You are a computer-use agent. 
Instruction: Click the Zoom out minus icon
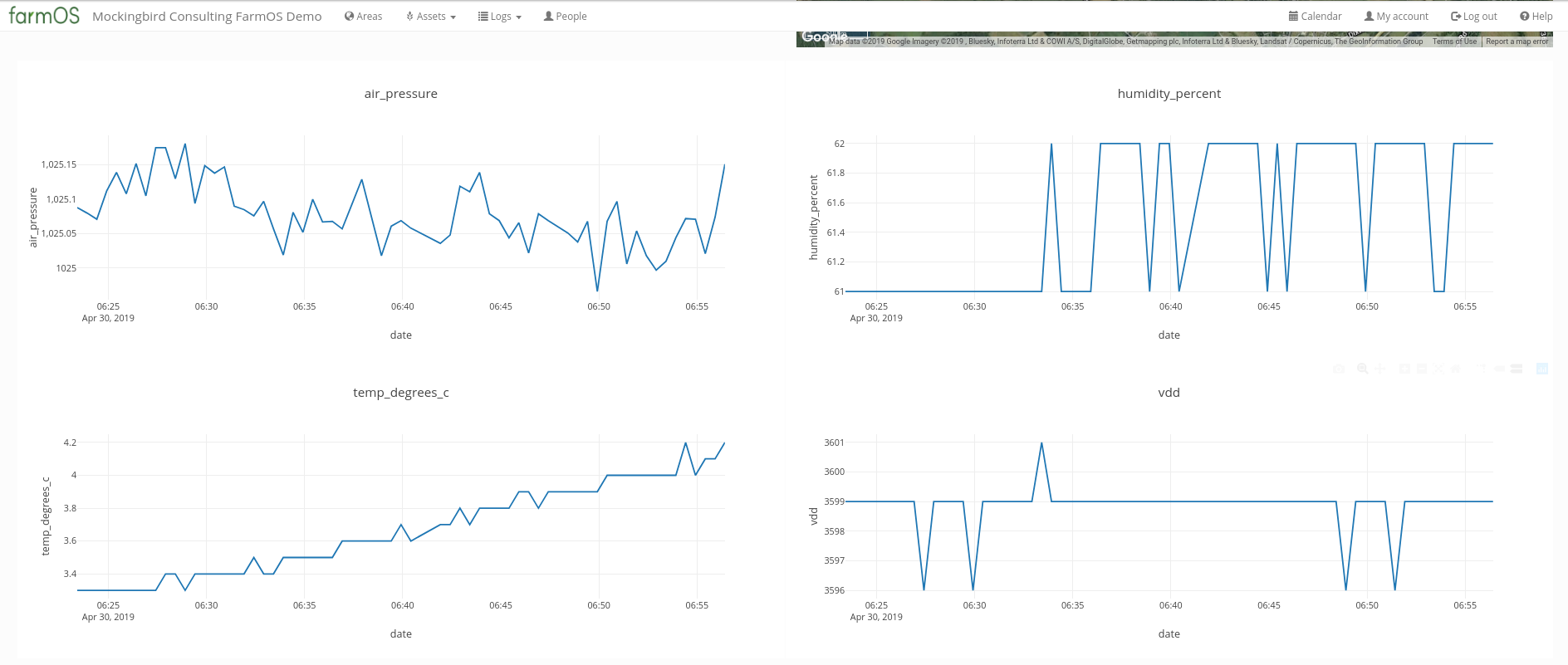(1421, 369)
